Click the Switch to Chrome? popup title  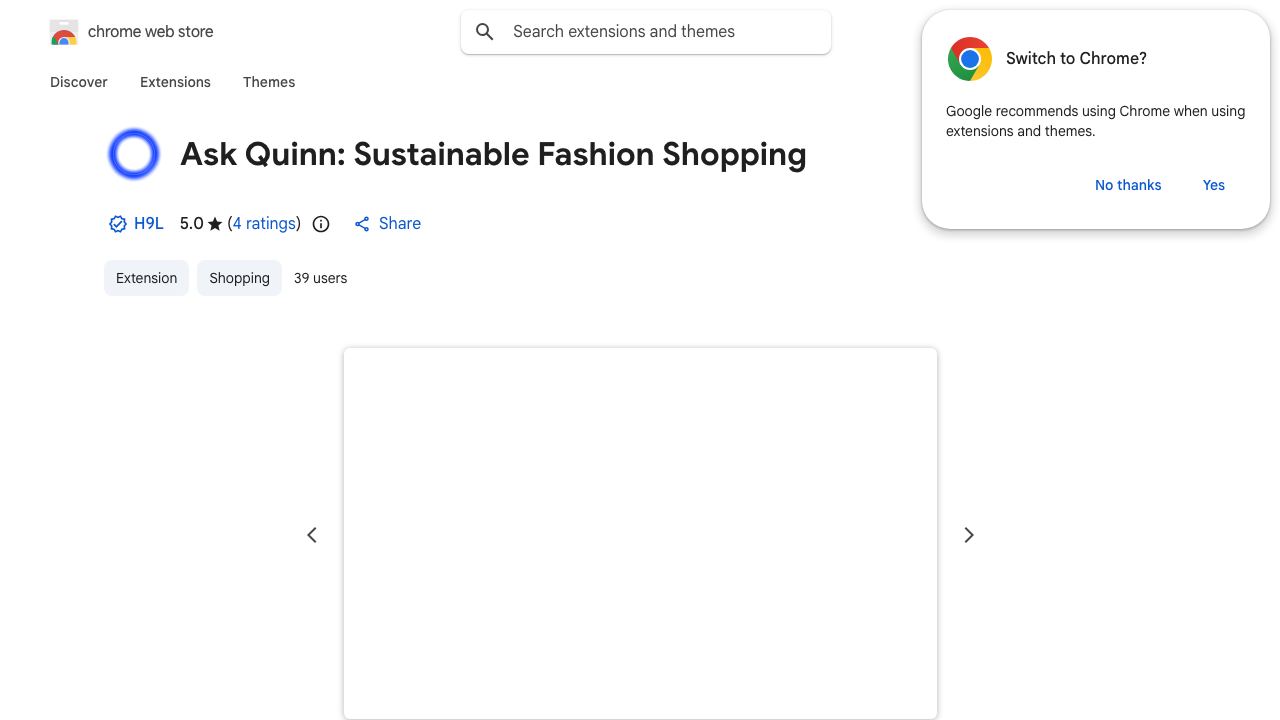[x=1076, y=59]
